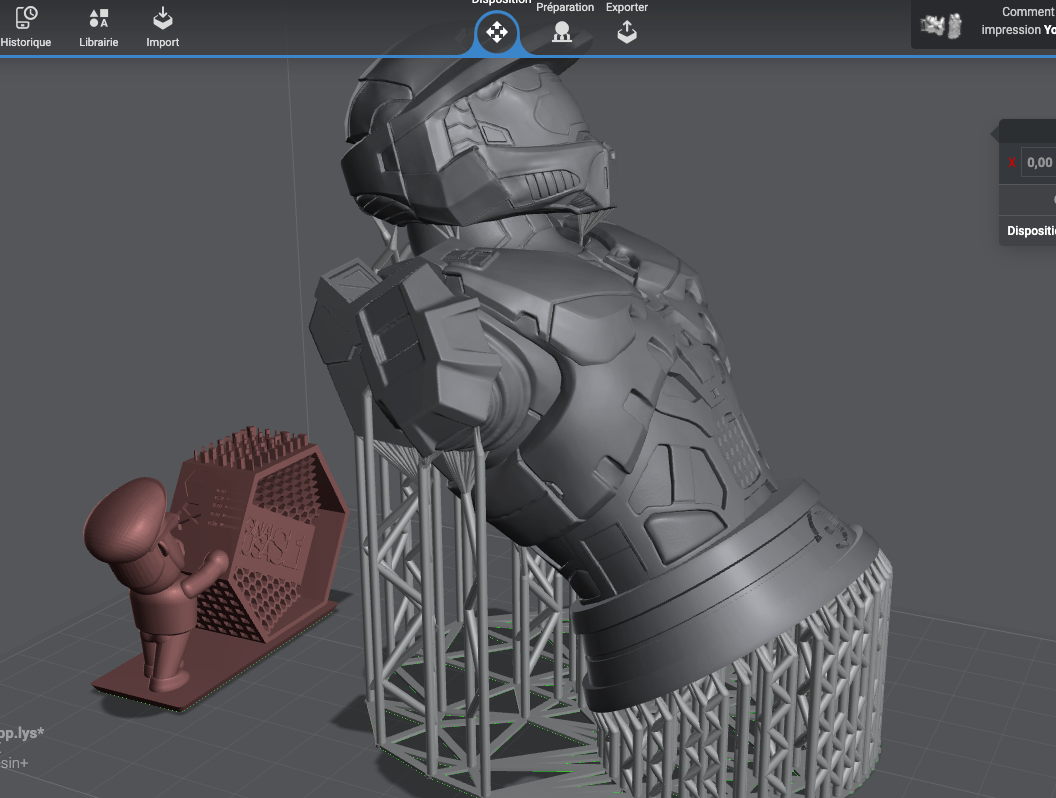Click the X position input field
The width and height of the screenshot is (1056, 798).
pos(1038,163)
